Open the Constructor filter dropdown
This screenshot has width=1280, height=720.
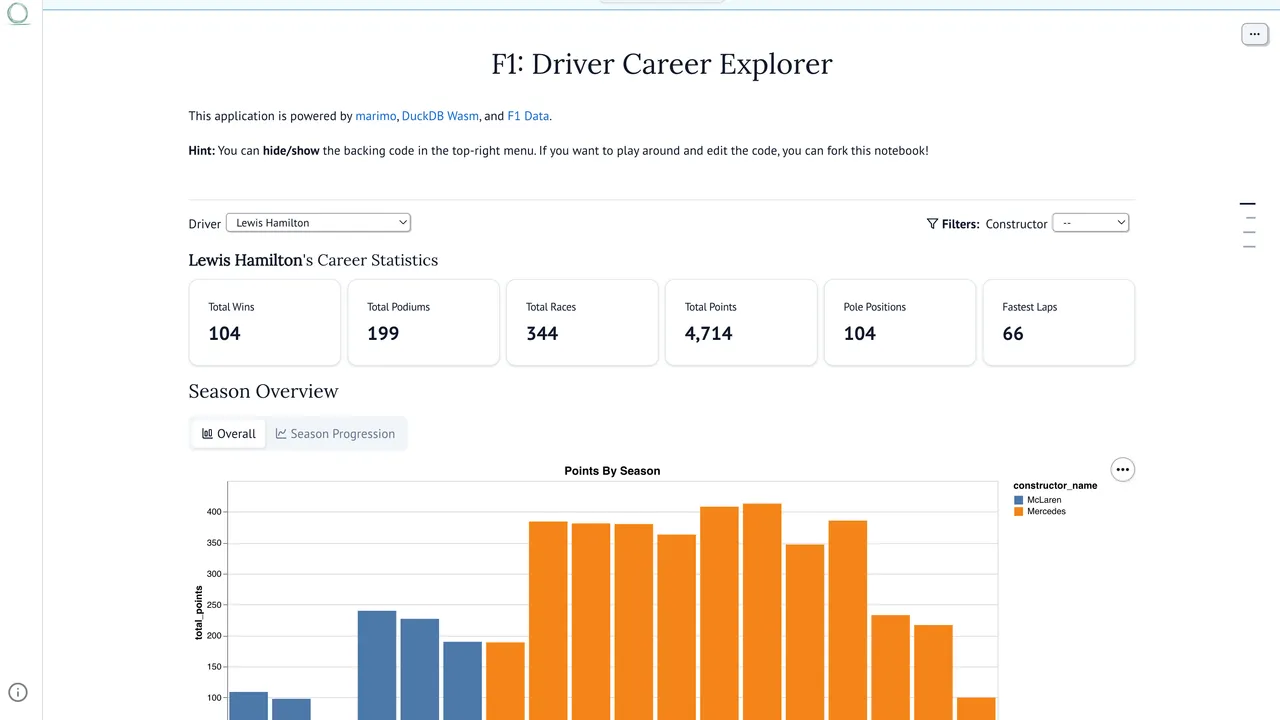point(1091,223)
